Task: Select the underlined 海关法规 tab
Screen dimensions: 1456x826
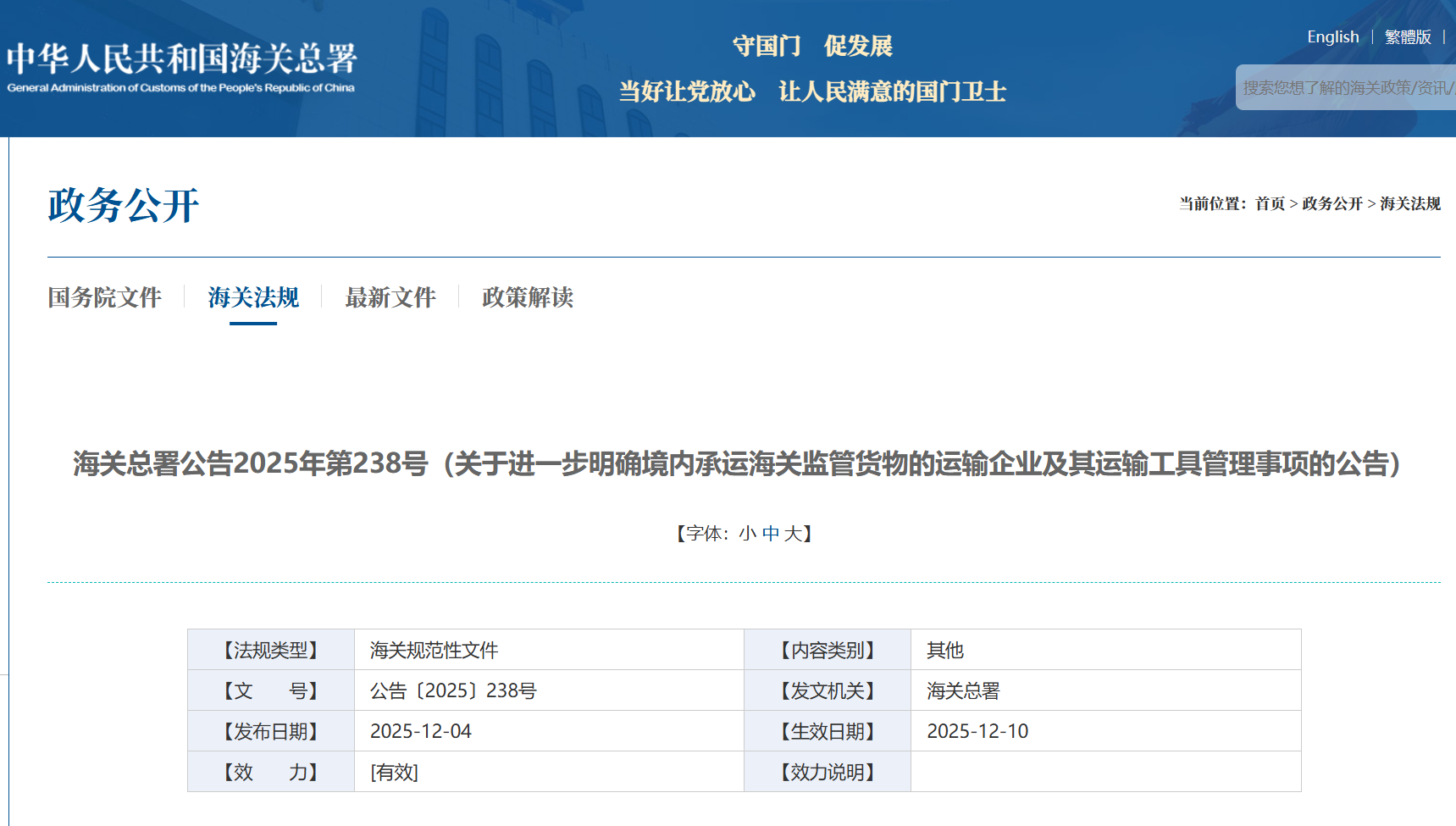Action: coord(253,297)
